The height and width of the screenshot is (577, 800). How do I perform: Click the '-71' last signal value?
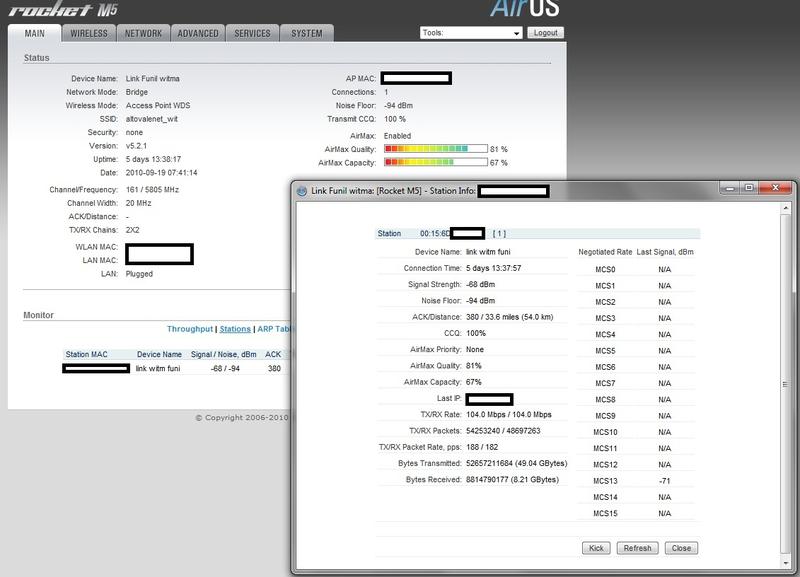664,481
